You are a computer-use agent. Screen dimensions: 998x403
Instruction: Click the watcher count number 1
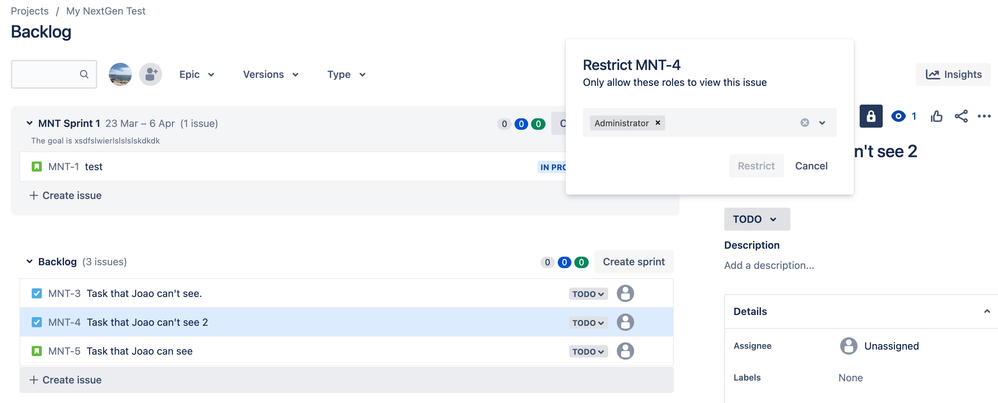914,116
